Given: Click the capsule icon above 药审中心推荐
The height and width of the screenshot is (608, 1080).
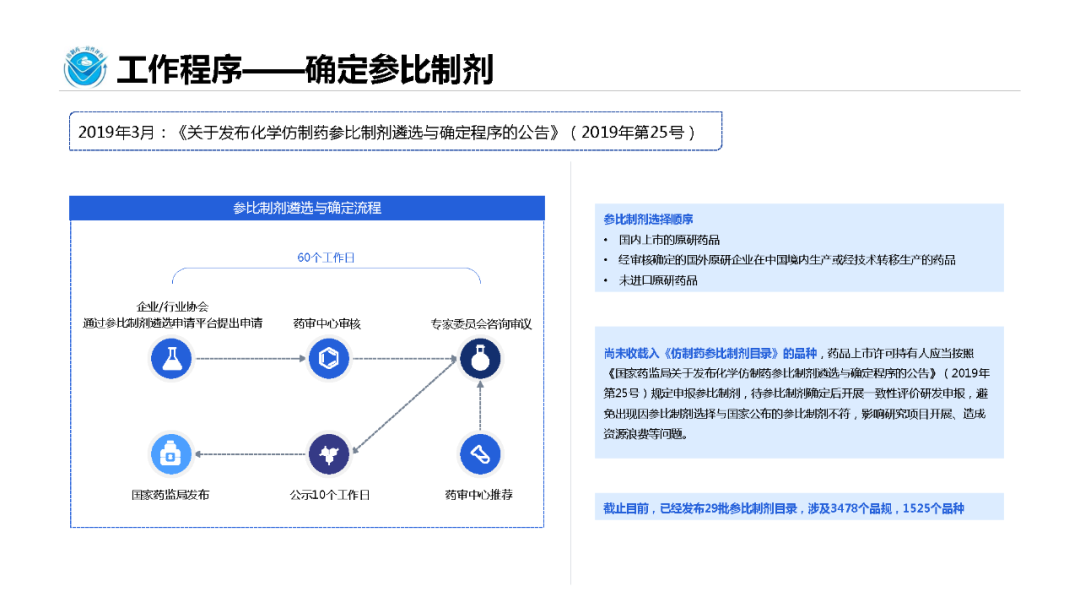Looking at the screenshot, I should [480, 454].
